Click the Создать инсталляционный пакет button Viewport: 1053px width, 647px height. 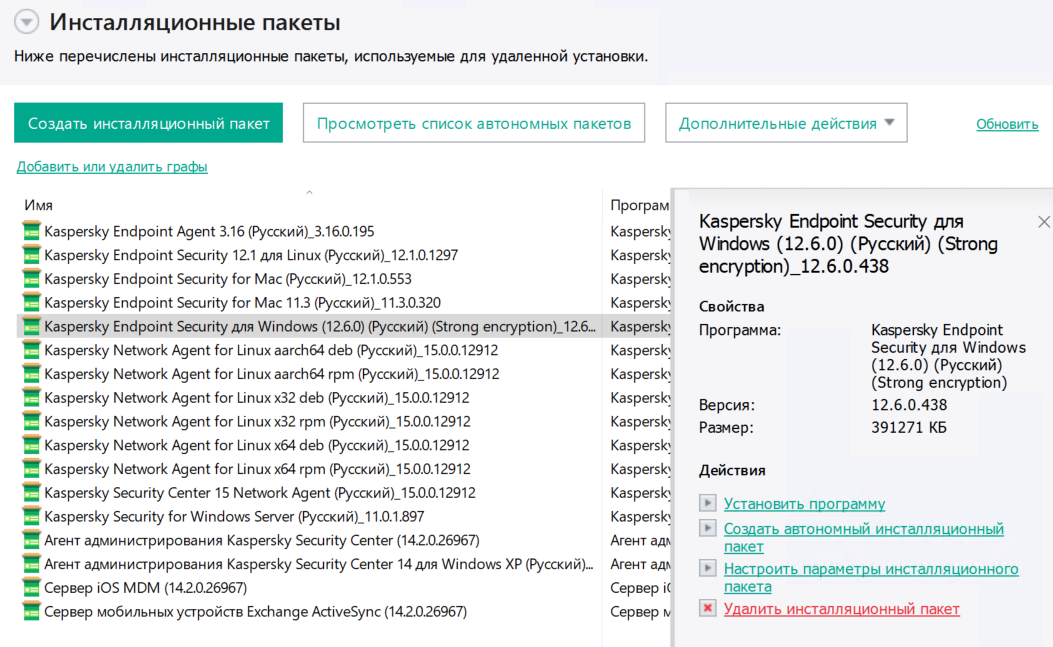click(149, 123)
